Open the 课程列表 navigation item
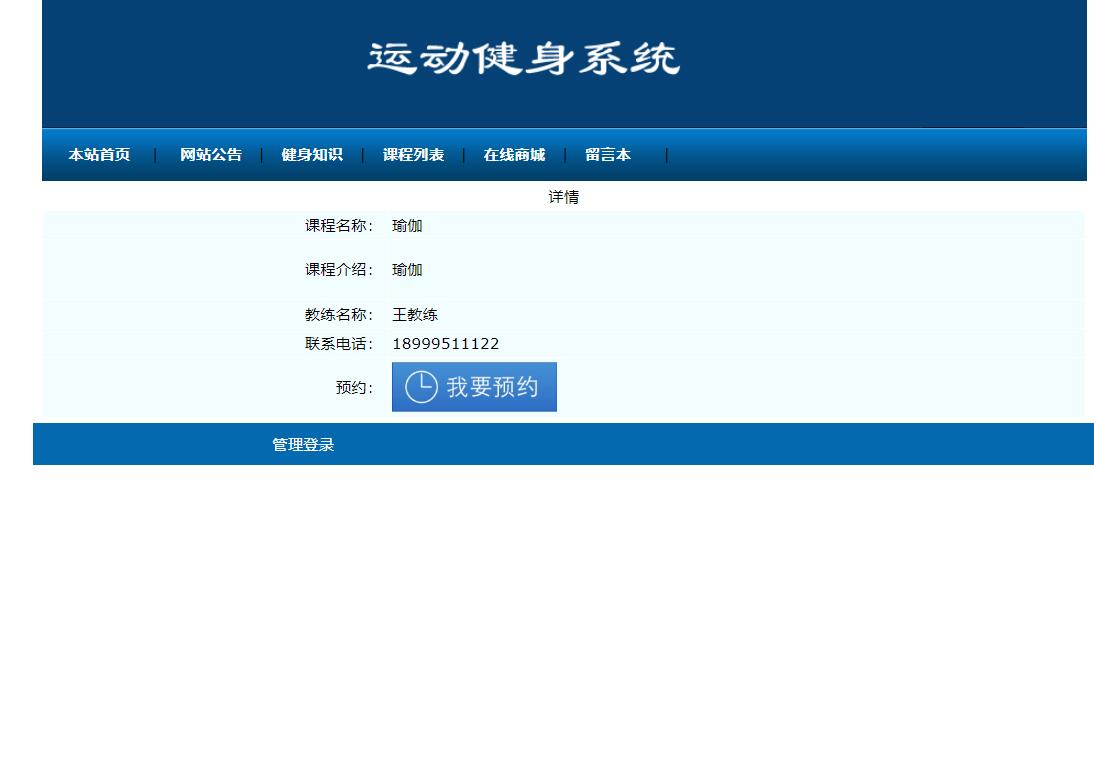Image resolution: width=1094 pixels, height=770 pixels. 413,155
